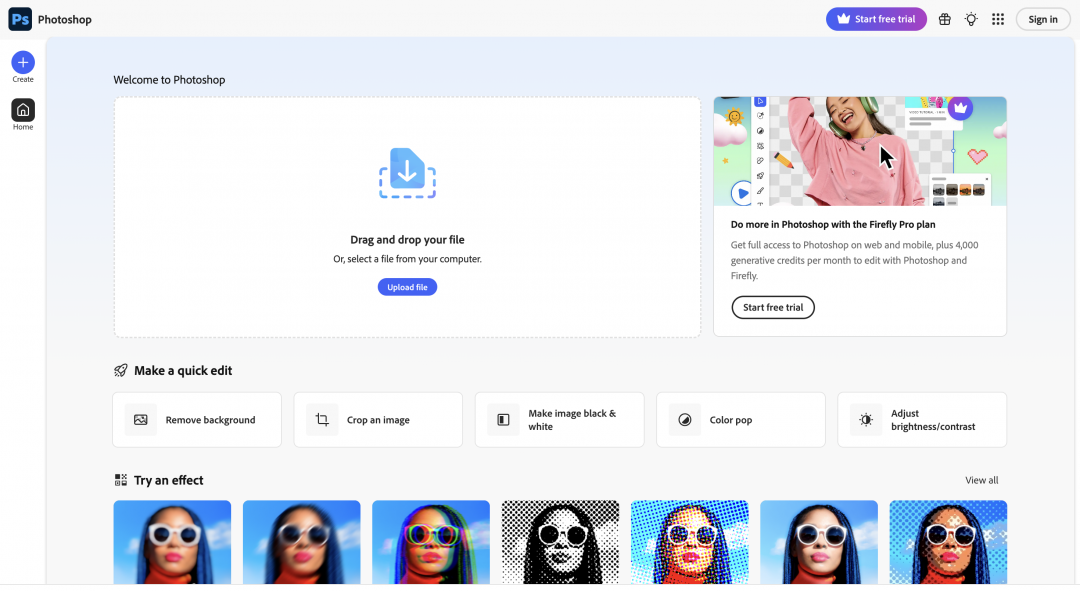Click the Remove background icon
This screenshot has width=1080, height=591.
pyautogui.click(x=141, y=420)
